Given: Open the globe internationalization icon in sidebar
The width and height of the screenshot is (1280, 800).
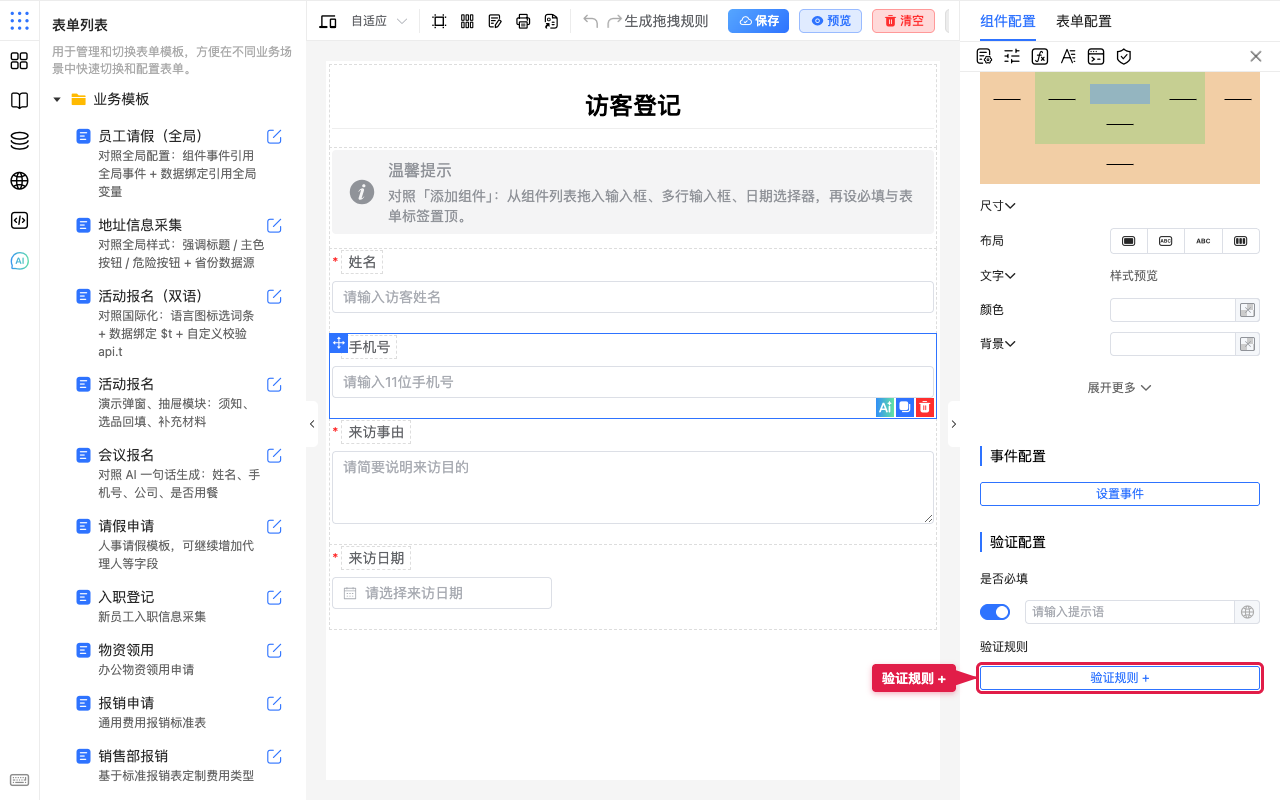Looking at the screenshot, I should (19, 181).
